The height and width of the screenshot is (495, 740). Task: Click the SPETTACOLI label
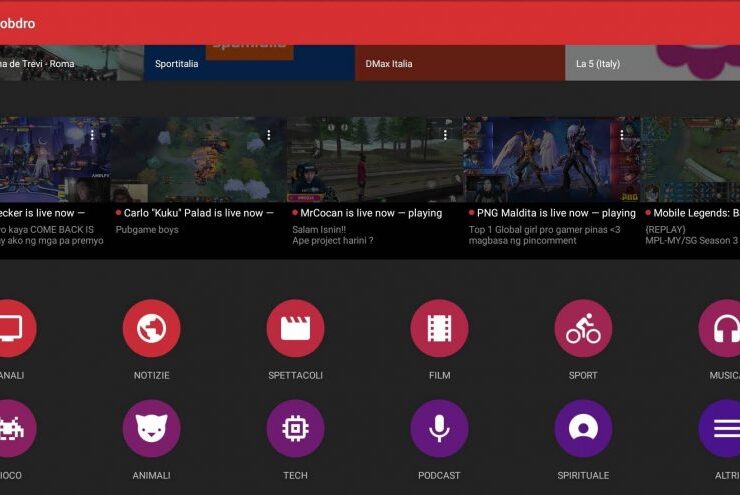coord(295,376)
